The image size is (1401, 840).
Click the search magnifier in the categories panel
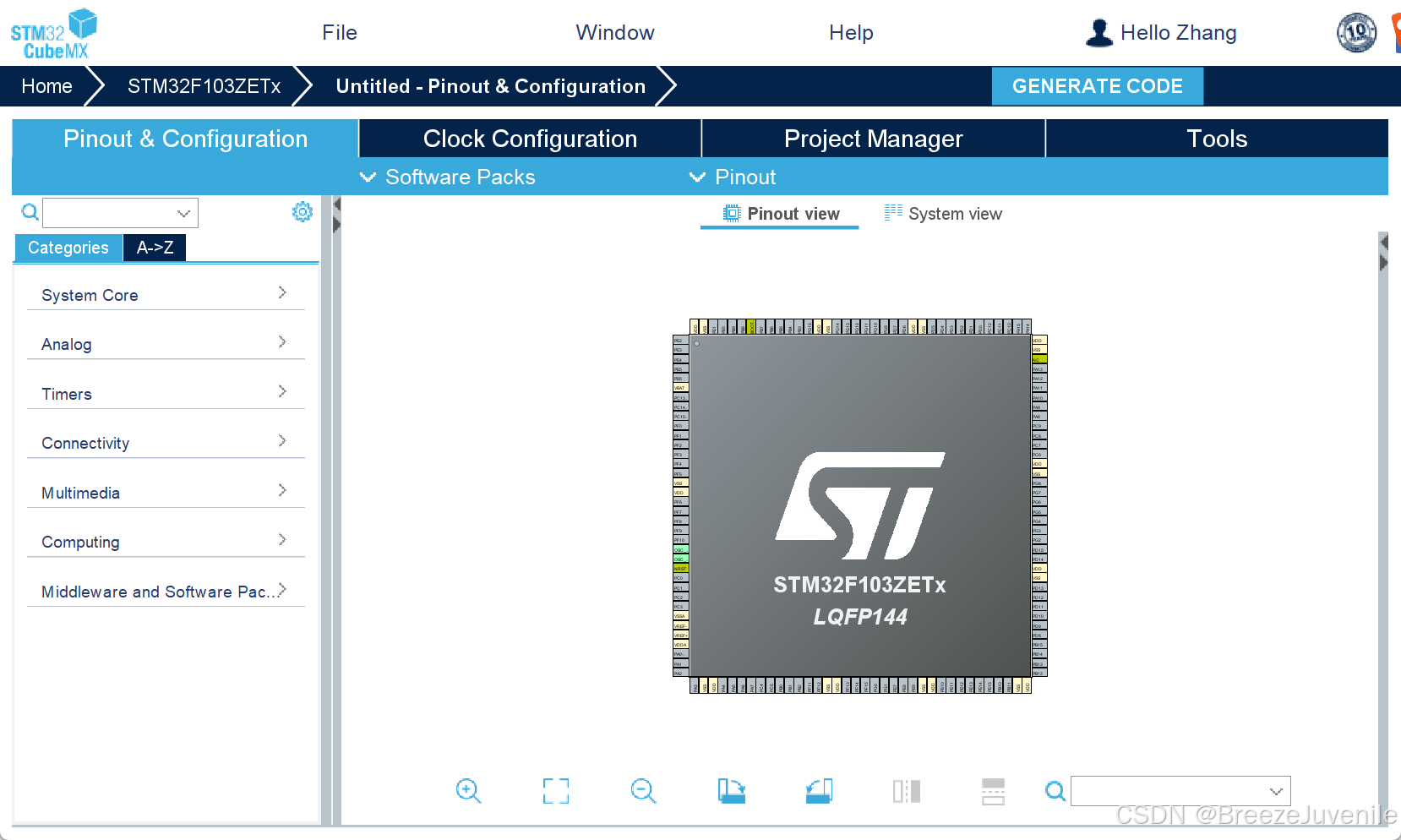click(30, 212)
